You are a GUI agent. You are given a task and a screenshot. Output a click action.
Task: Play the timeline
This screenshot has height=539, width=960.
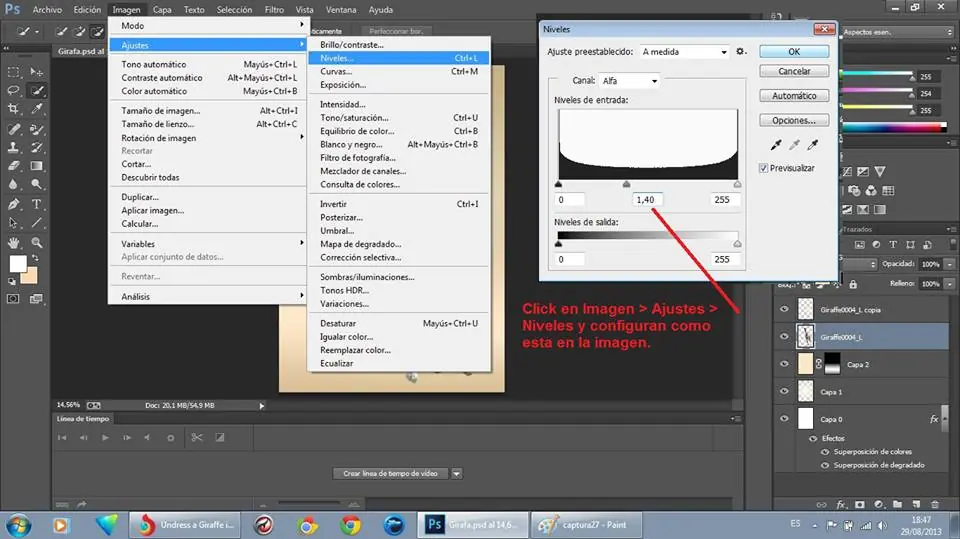click(105, 437)
